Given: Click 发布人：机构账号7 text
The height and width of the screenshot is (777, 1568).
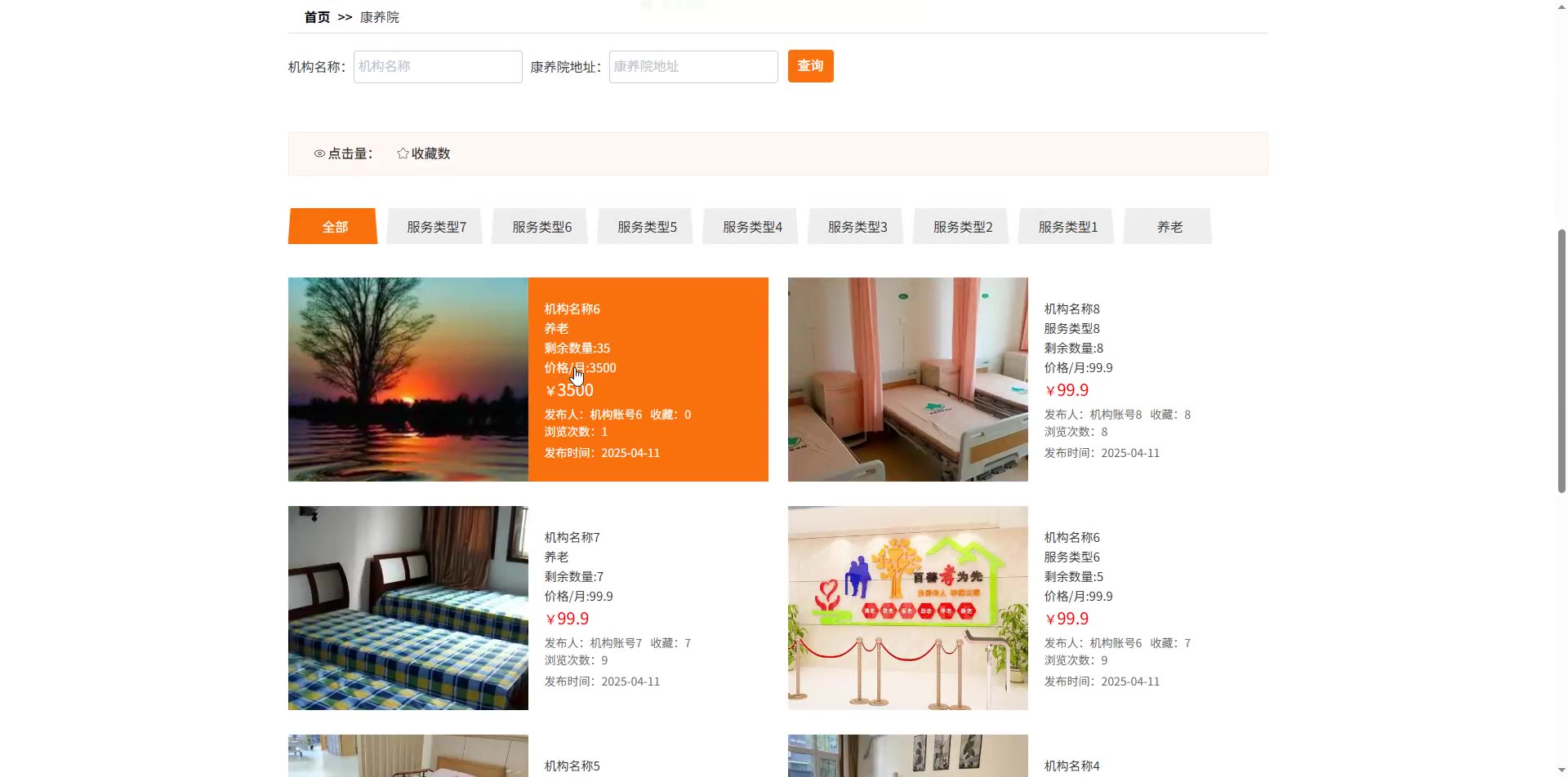Looking at the screenshot, I should [593, 643].
